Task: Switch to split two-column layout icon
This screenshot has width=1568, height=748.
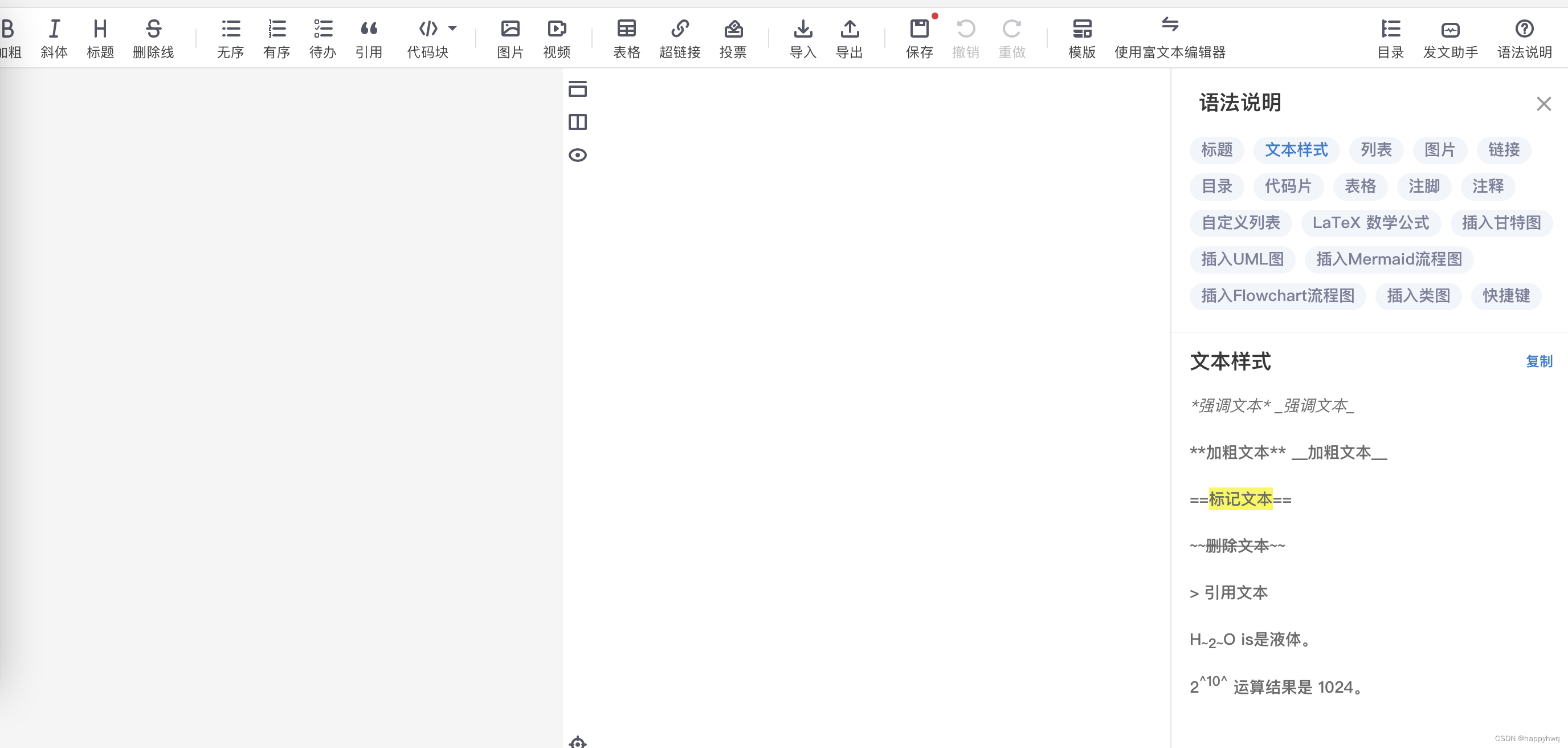Action: [578, 122]
